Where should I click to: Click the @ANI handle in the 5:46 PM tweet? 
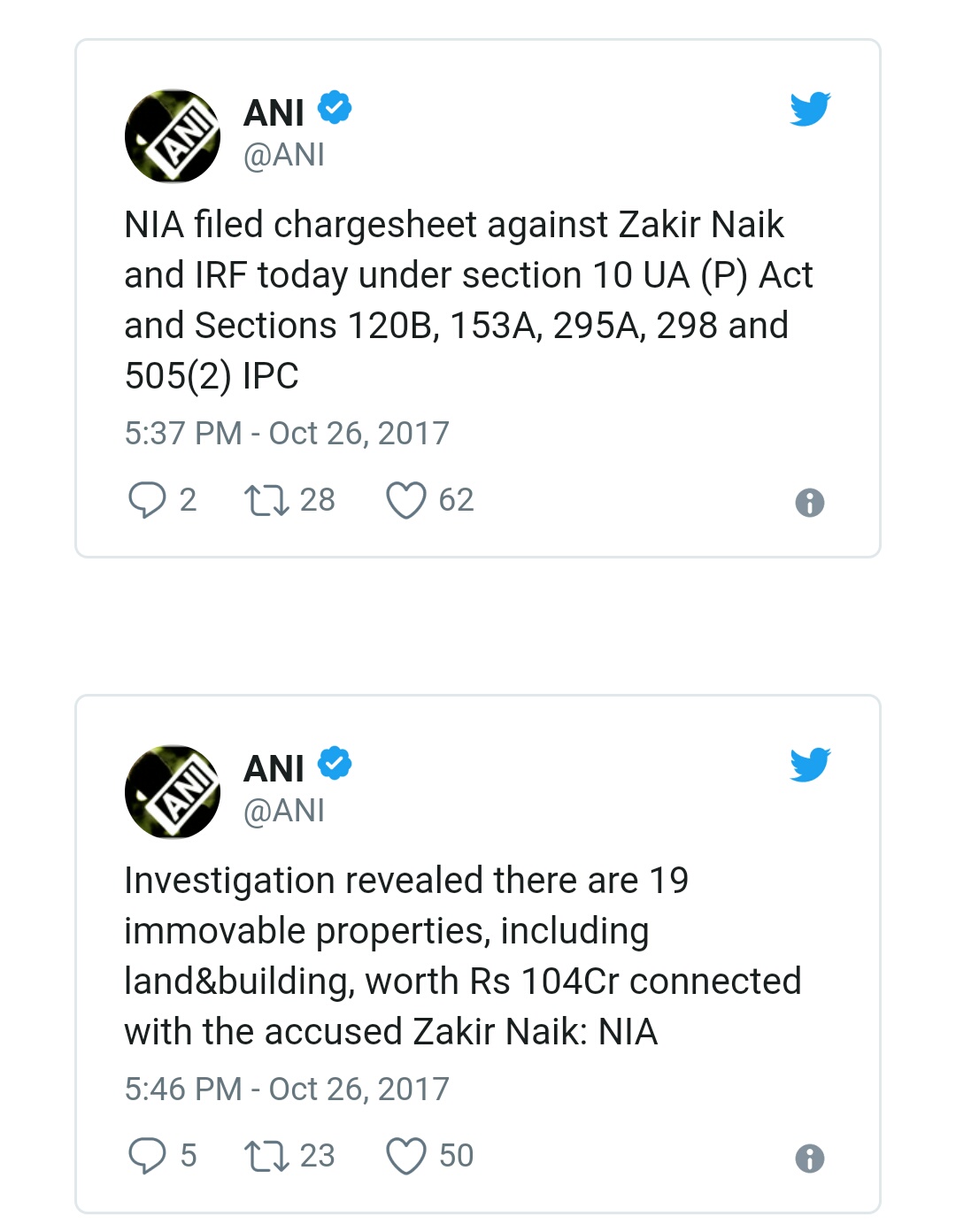[x=284, y=811]
